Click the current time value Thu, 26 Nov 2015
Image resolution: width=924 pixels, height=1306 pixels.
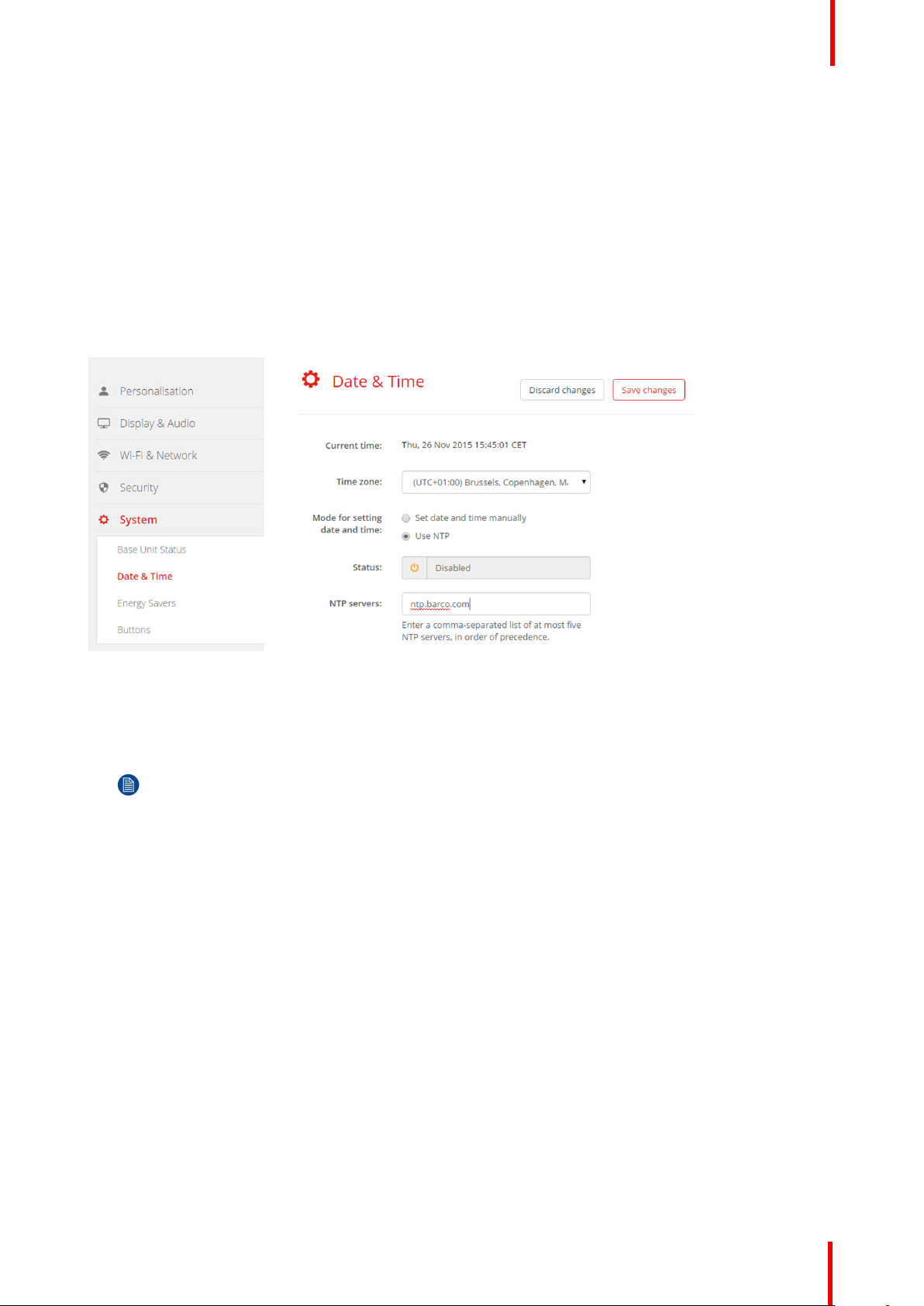point(464,445)
